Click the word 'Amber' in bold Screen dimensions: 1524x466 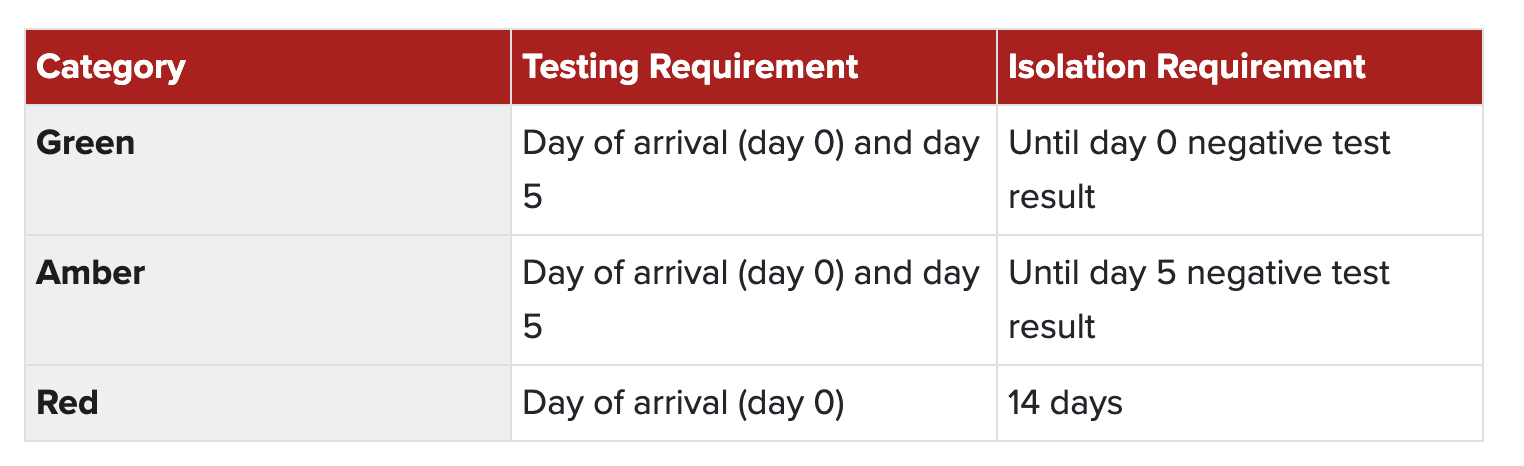pos(90,273)
